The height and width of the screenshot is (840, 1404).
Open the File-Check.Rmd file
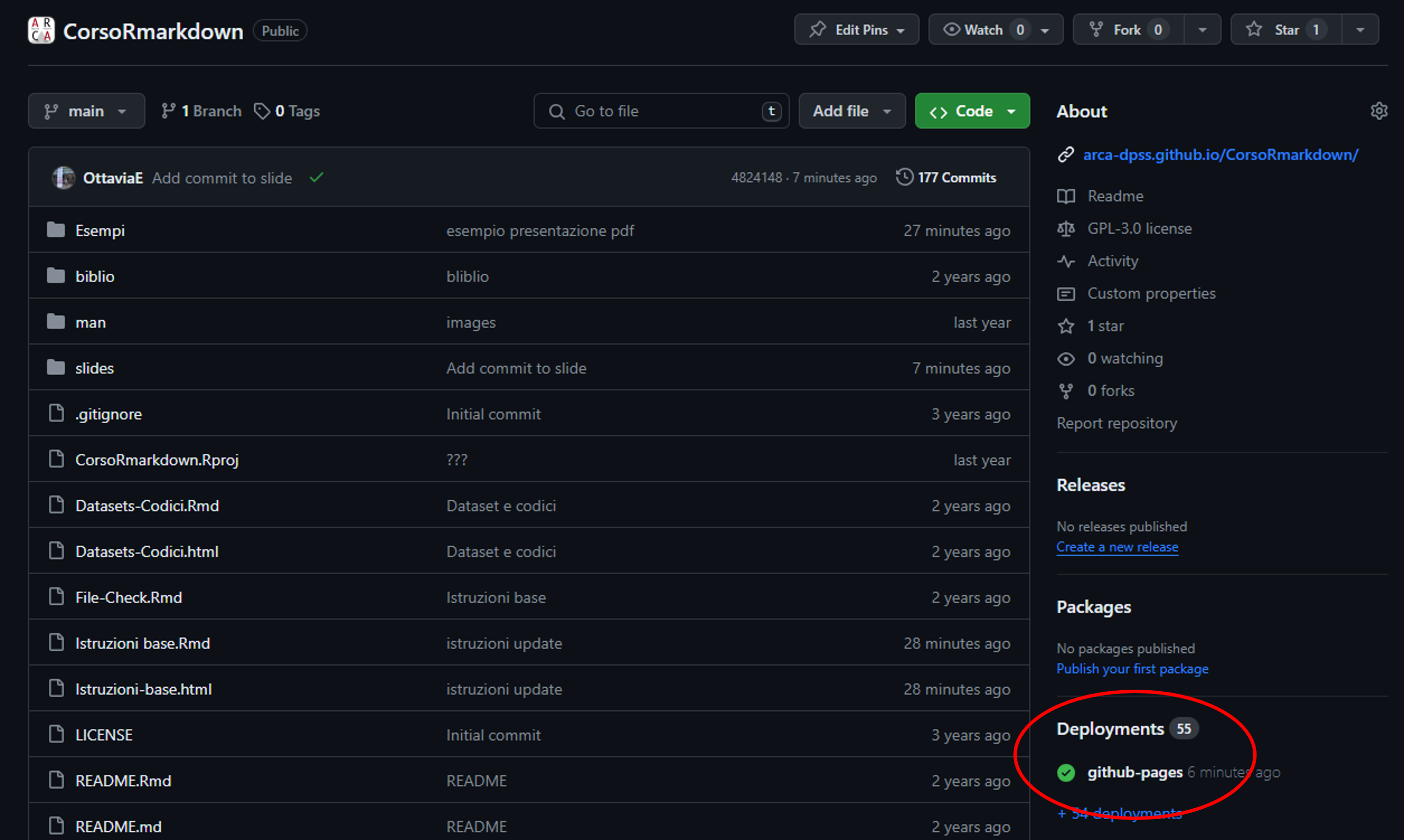click(128, 597)
